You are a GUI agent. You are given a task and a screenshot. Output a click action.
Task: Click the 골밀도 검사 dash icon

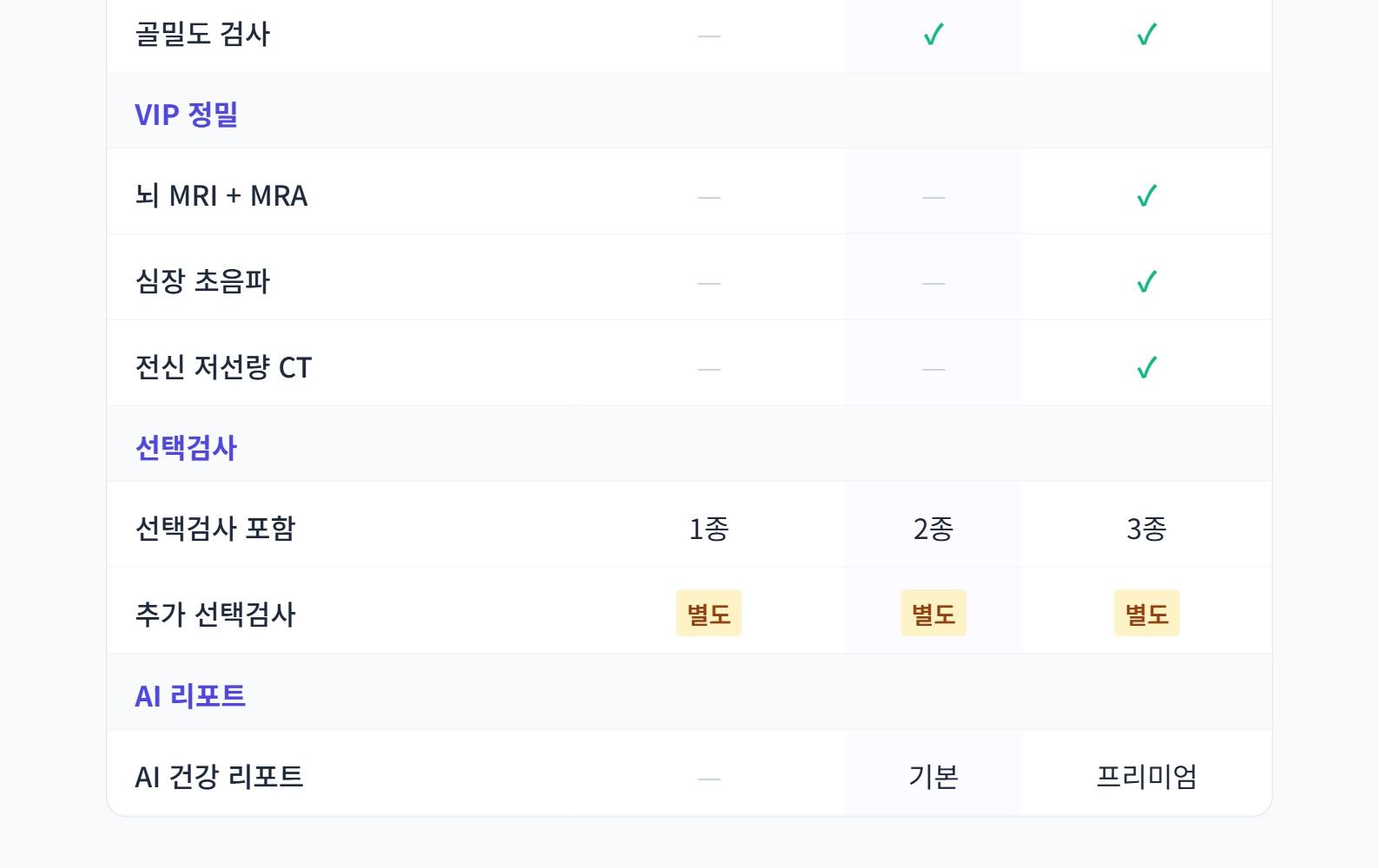coord(709,36)
